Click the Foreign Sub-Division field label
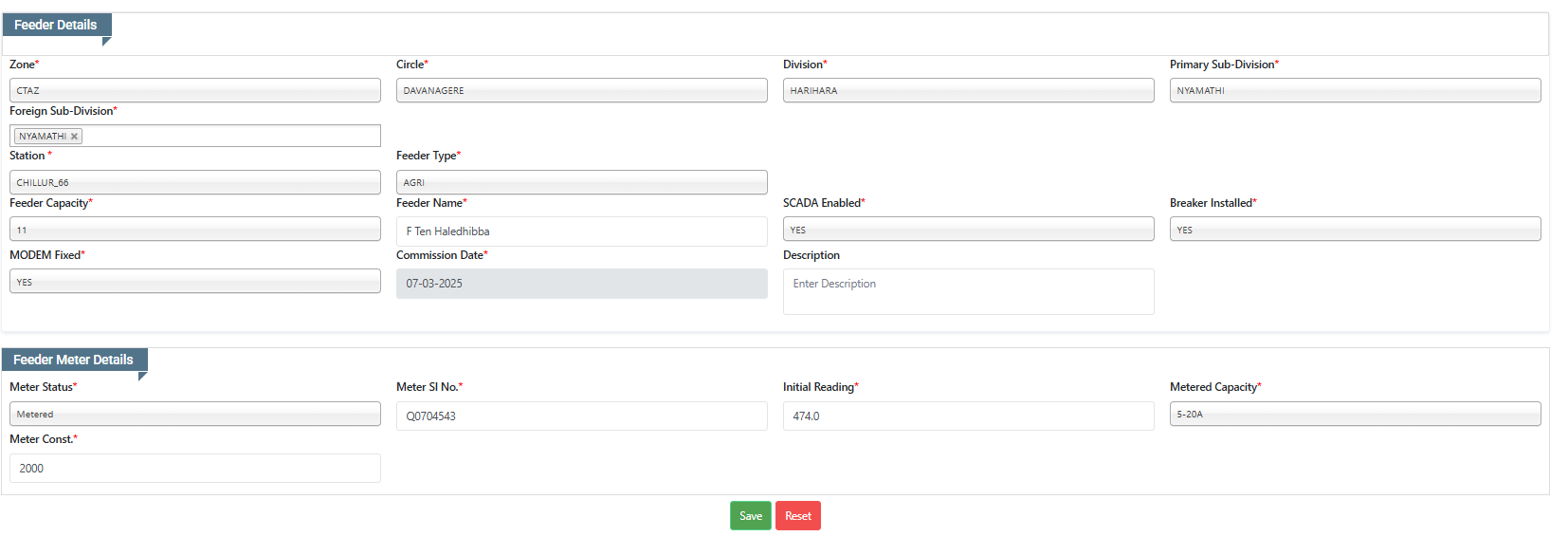 tap(64, 111)
